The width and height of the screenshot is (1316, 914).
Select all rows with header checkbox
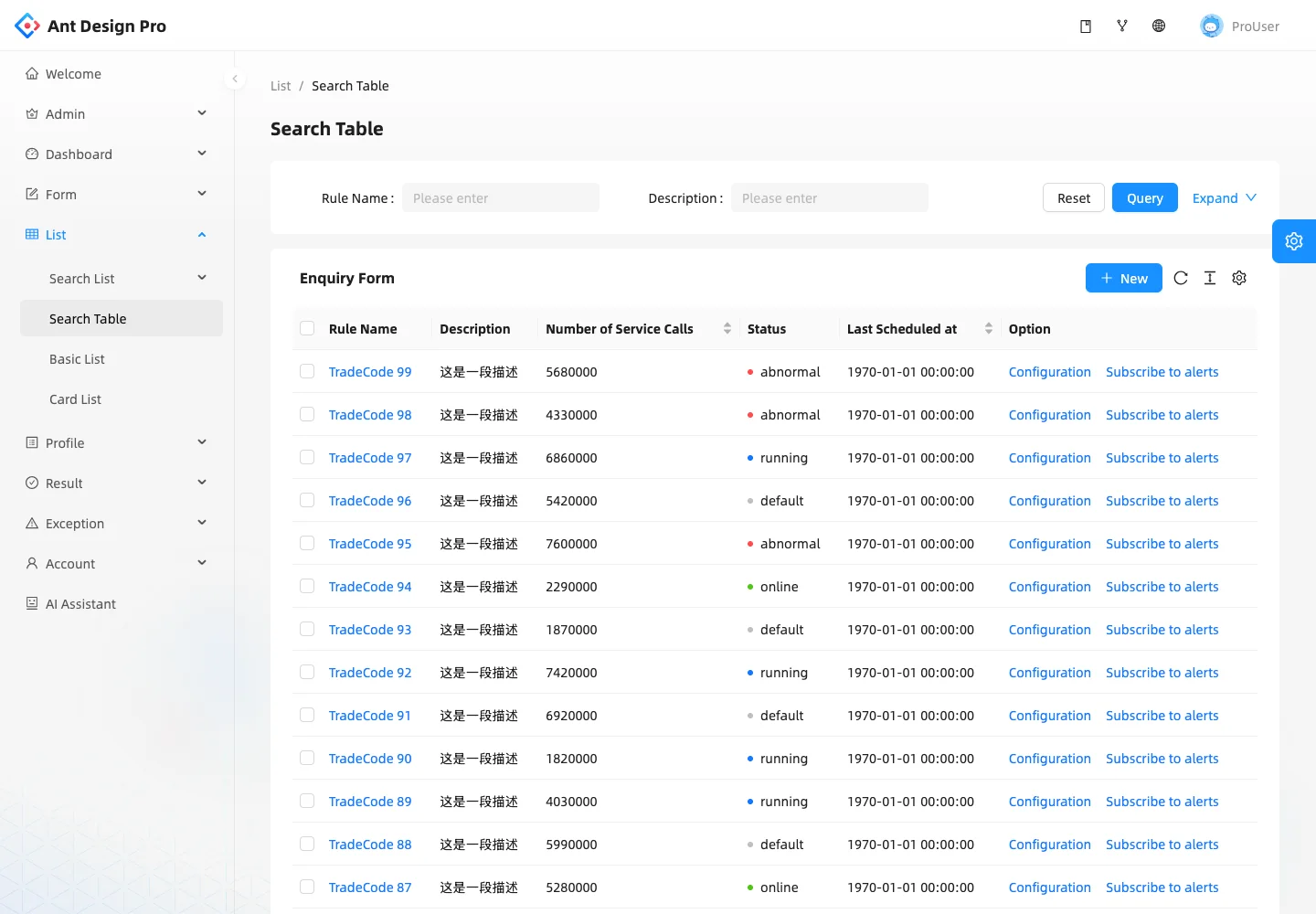click(307, 329)
